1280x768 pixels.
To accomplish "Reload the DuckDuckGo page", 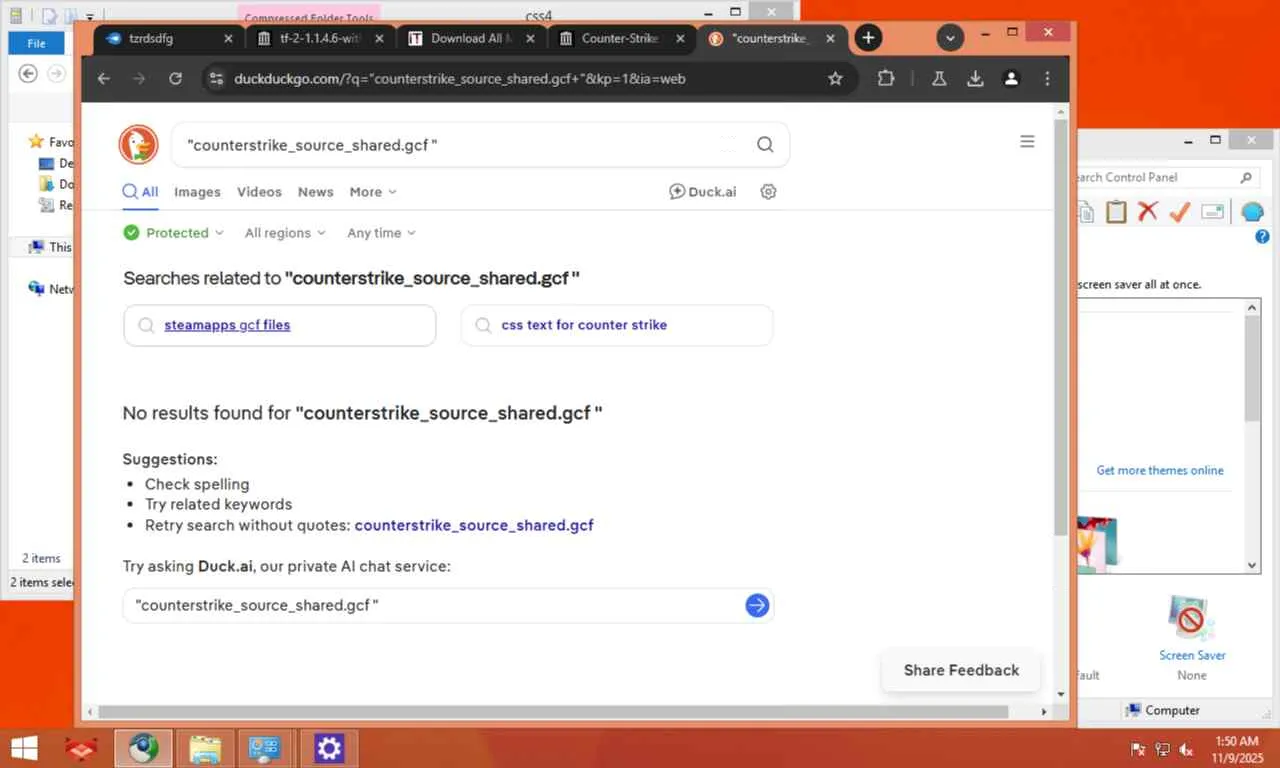I will tap(176, 78).
